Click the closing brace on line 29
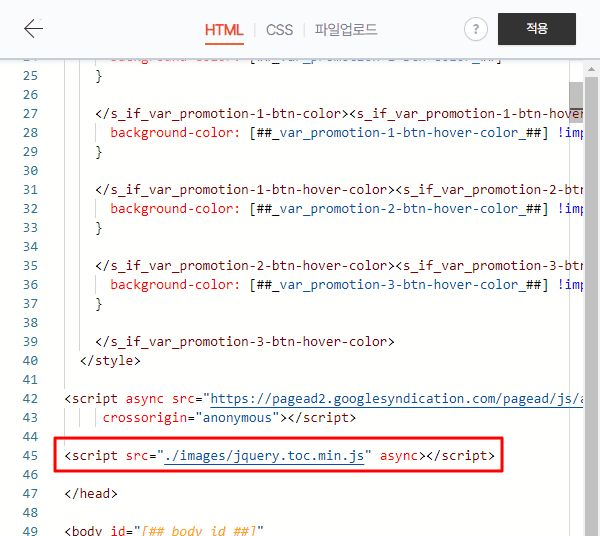The height and width of the screenshot is (536, 600). coord(99,152)
